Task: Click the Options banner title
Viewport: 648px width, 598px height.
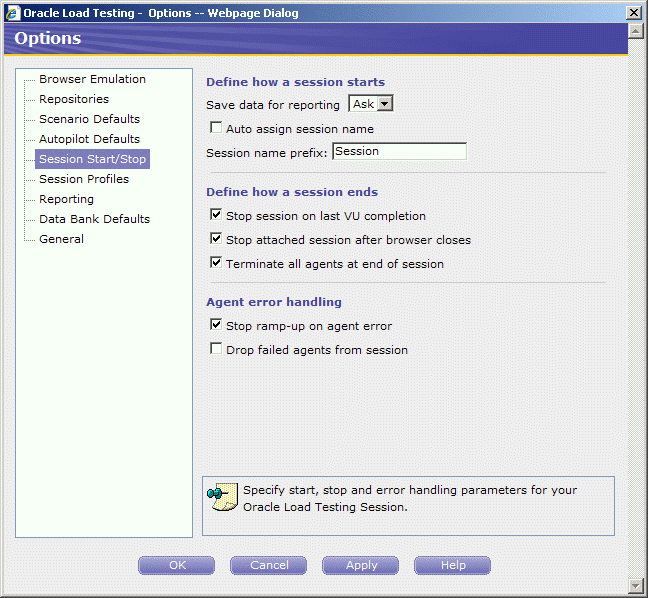Action: [x=48, y=38]
